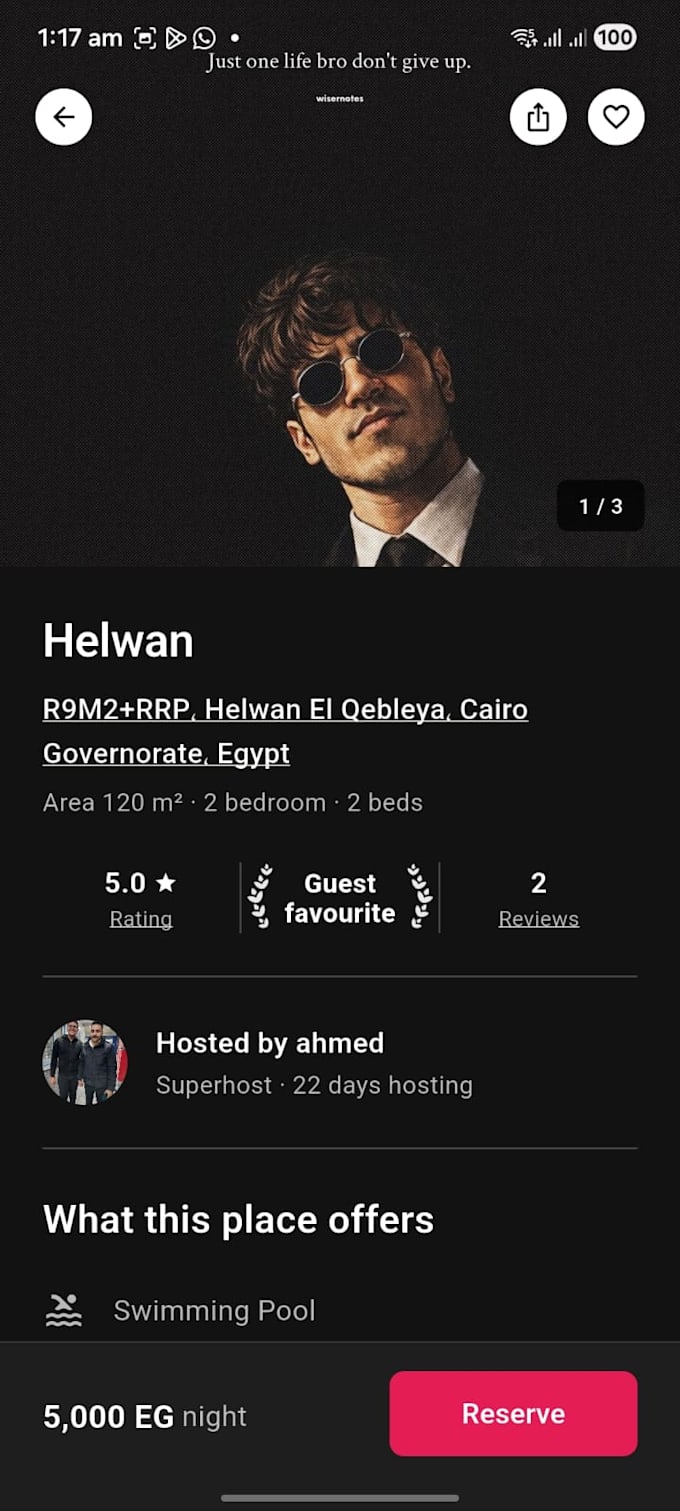Tap the 5,000 EG night price

pos(145,1416)
